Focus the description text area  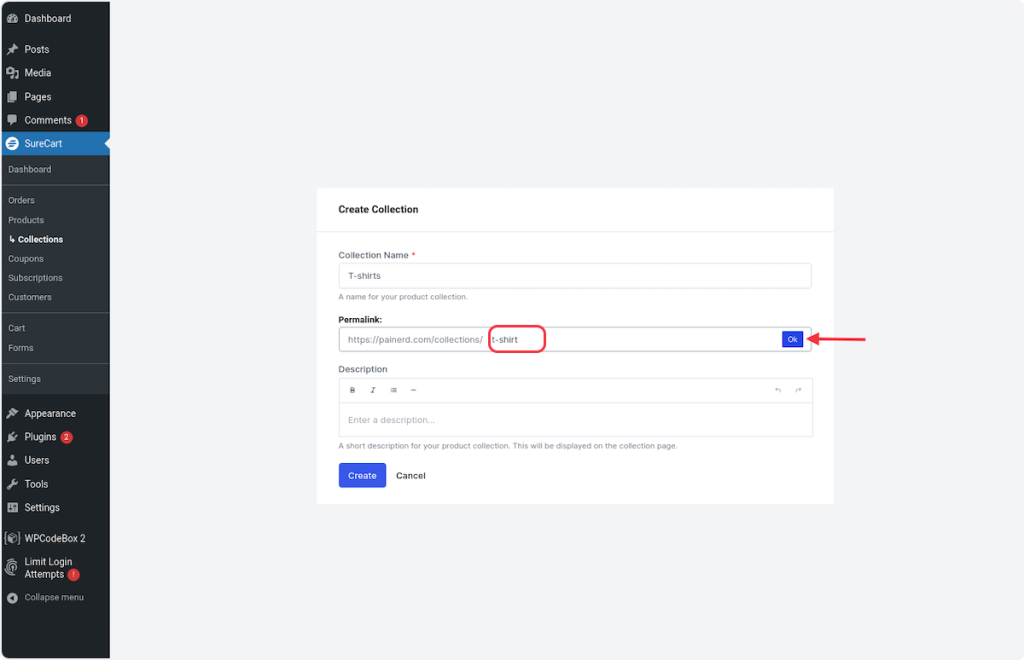[574, 420]
